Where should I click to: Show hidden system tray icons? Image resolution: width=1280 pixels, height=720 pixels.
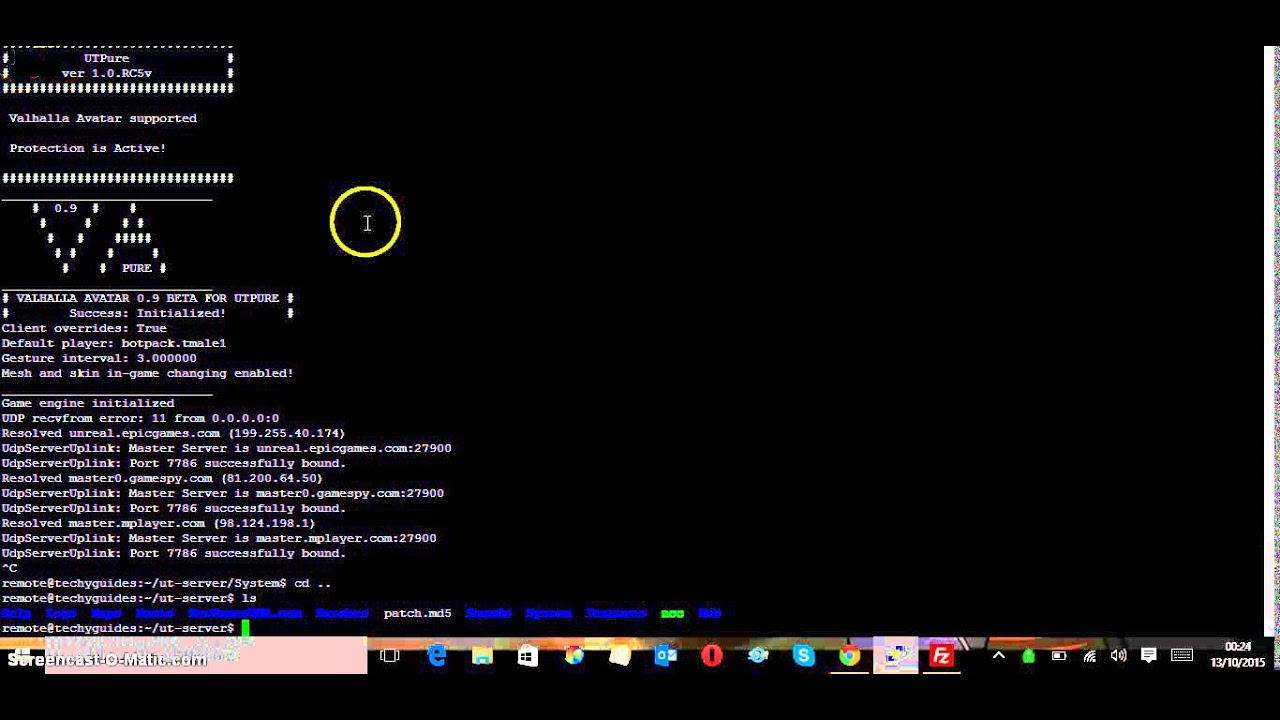[x=998, y=656]
